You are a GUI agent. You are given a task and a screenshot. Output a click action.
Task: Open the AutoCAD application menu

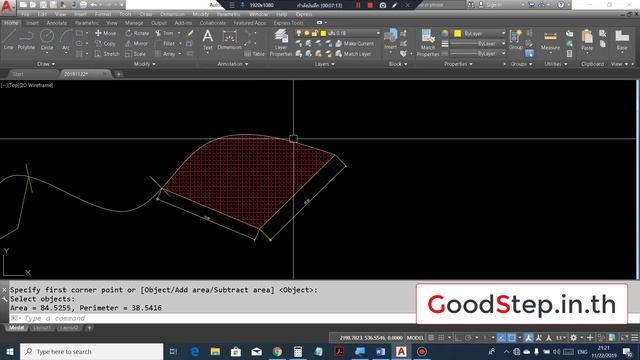pyautogui.click(x=7, y=7)
